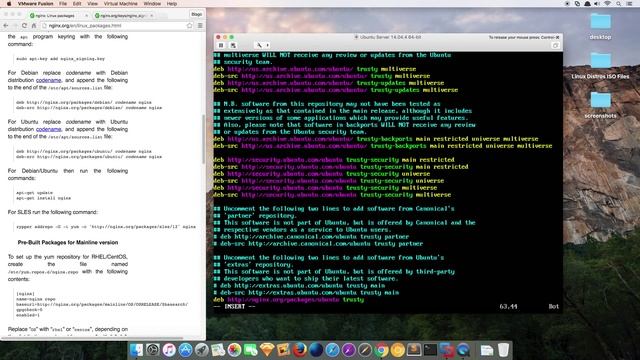
Task: Open QuickTime Player in the dock
Action: 463,350
